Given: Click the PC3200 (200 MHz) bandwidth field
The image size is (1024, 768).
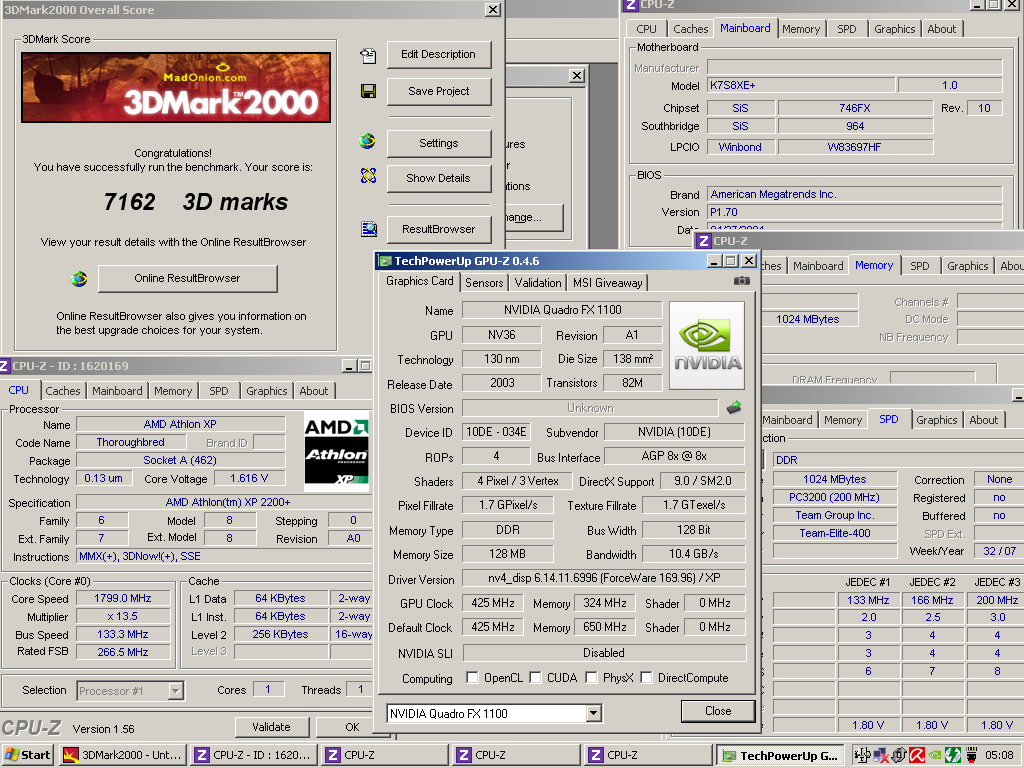Looking at the screenshot, I should 835,497.
